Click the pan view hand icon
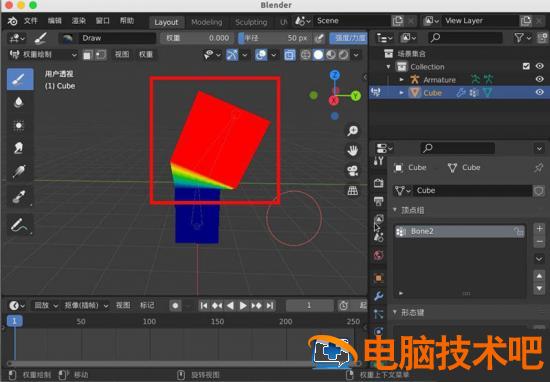Screen dimensions: 550x382 coord(353,151)
